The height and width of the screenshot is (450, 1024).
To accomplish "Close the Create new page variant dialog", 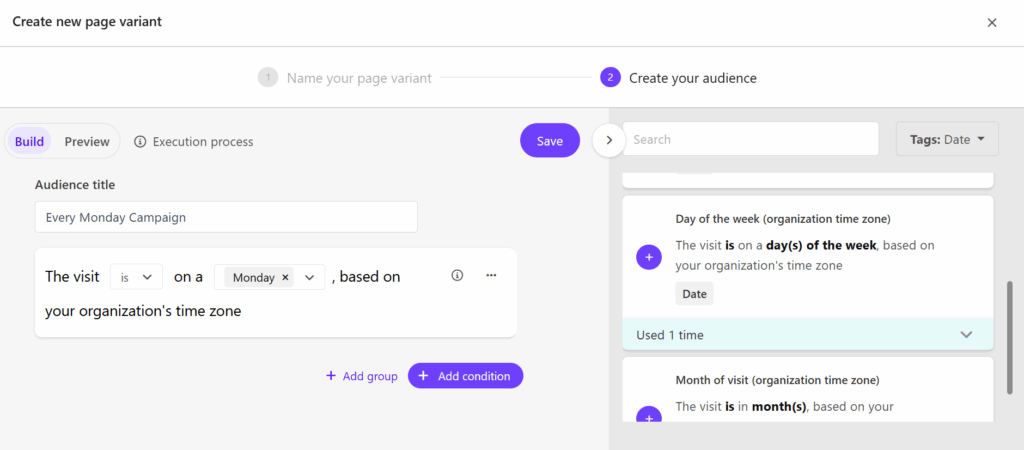I will pyautogui.click(x=991, y=22).
